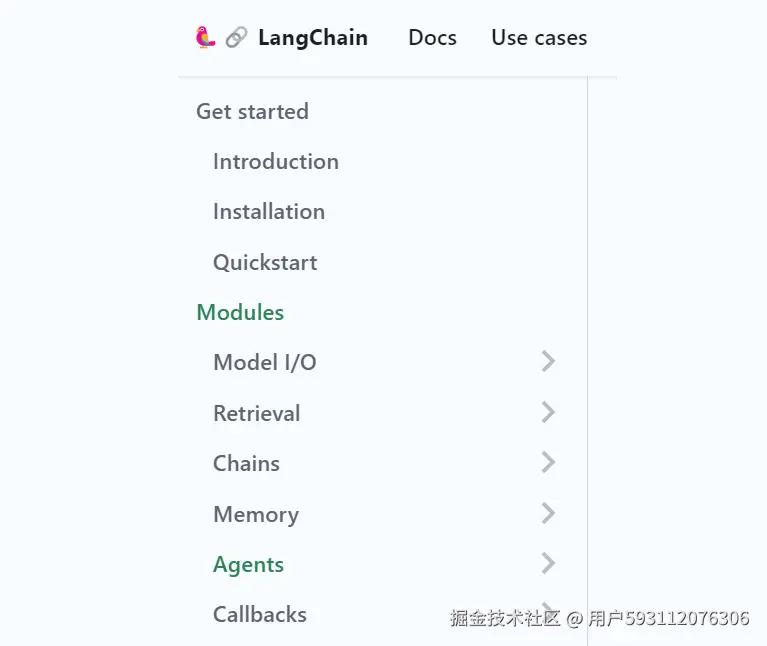Open the Retrieval sidebar entry
This screenshot has width=767, height=646.
(256, 413)
